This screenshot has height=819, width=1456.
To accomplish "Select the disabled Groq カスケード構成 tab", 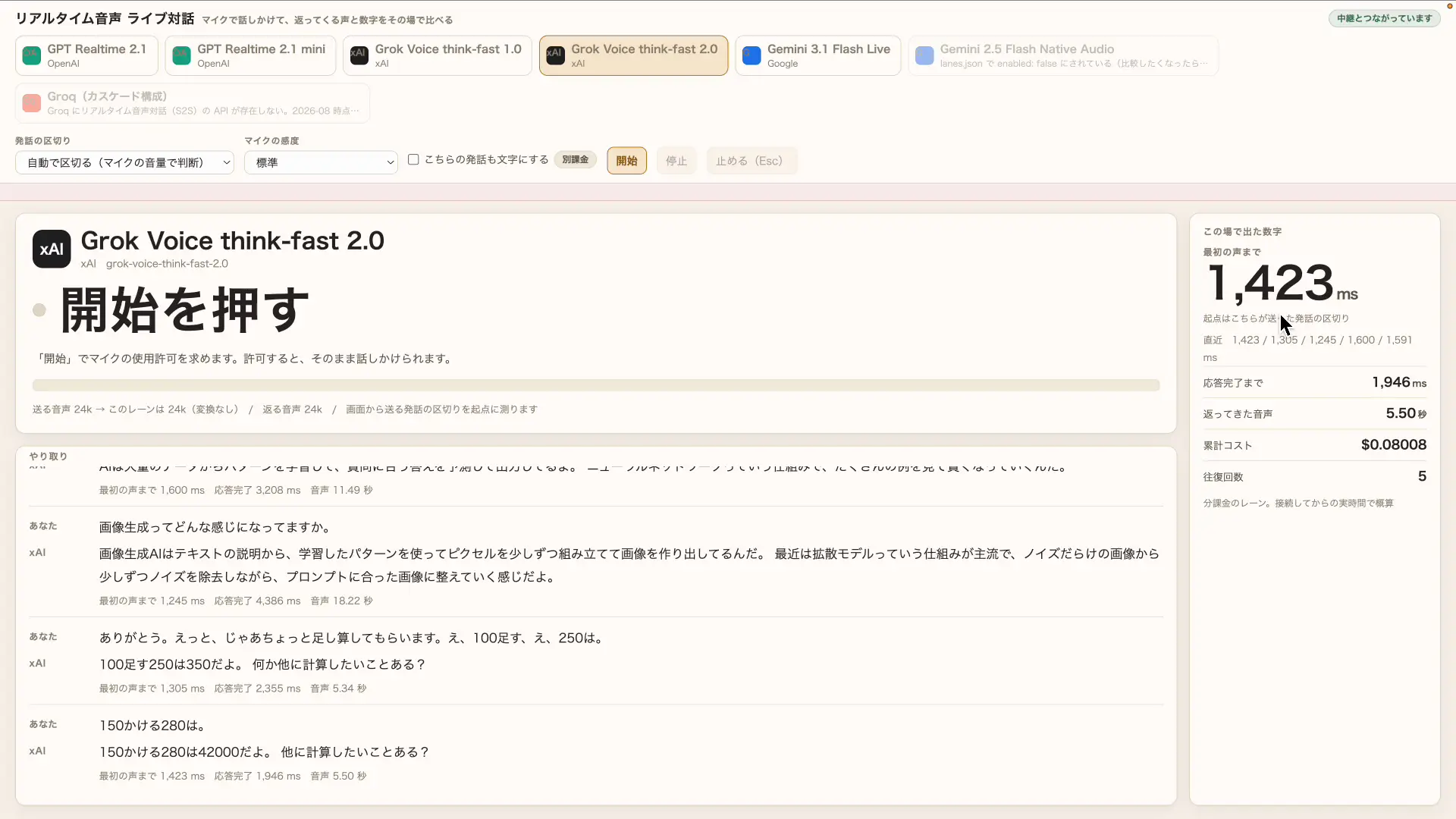I will (x=193, y=103).
